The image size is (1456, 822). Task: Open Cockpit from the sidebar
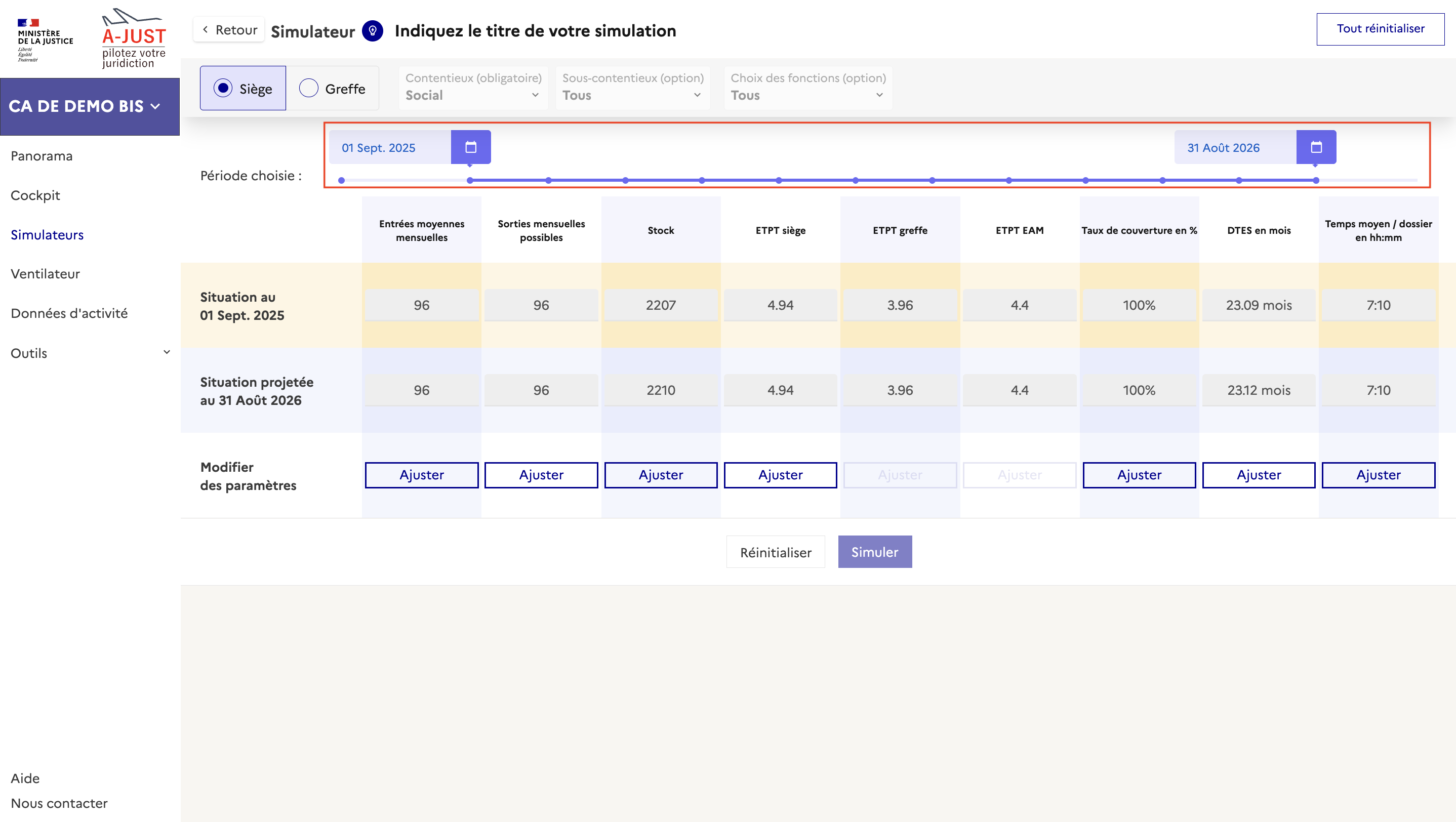(x=35, y=195)
